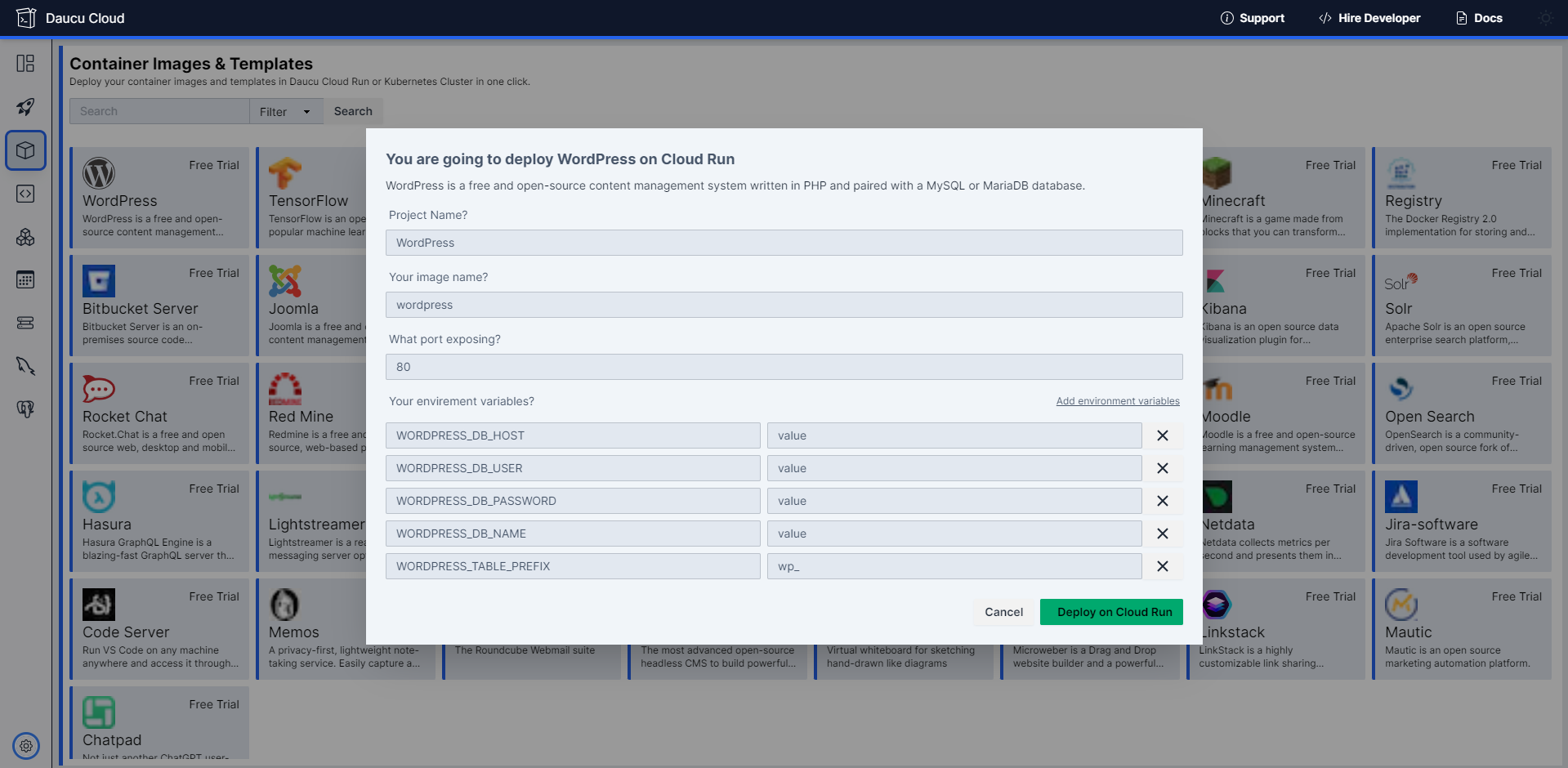Viewport: 1568px width, 768px height.
Task: Remove the WORDPRESS_DB_HOST variable row
Action: click(1163, 435)
